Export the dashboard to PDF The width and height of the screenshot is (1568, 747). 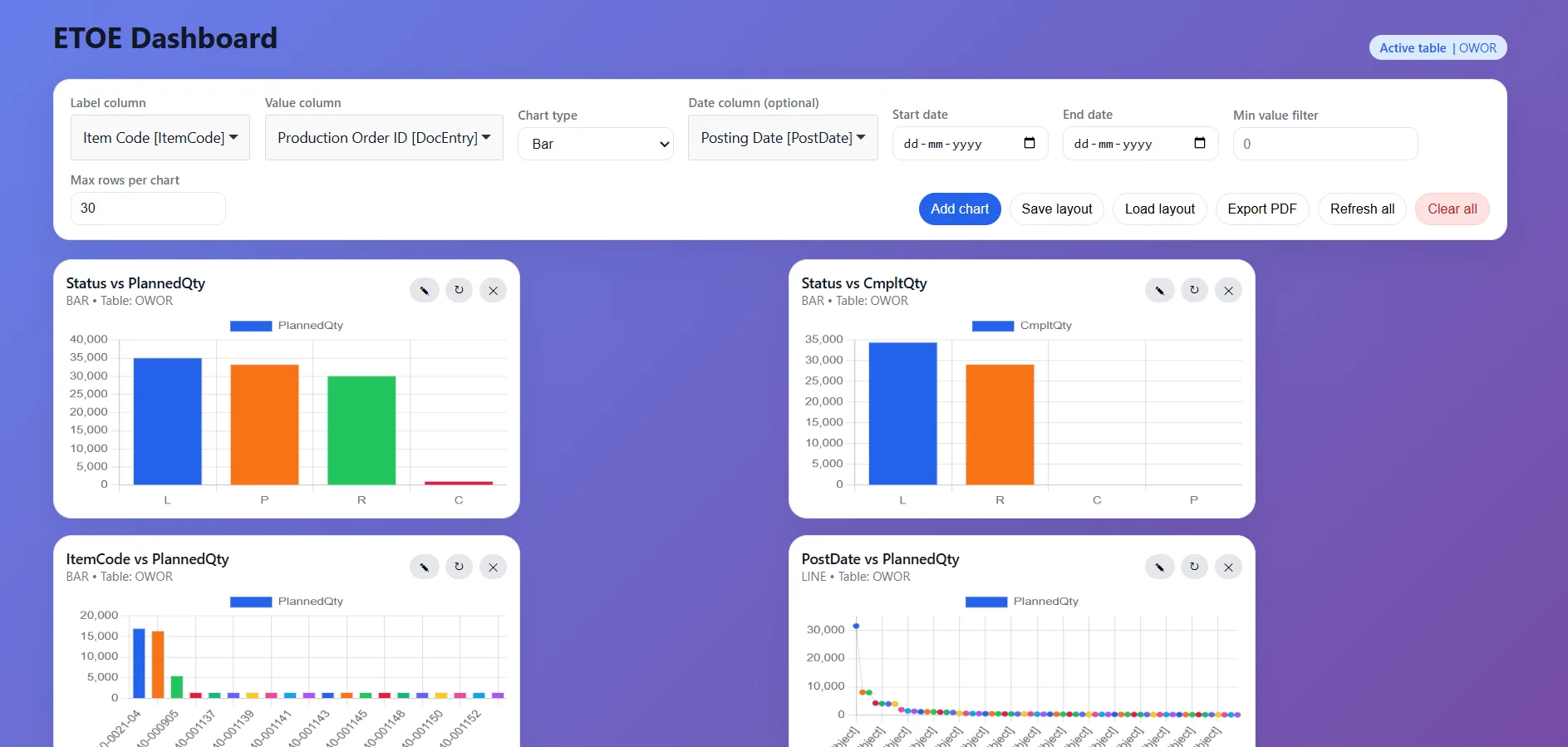(1262, 209)
